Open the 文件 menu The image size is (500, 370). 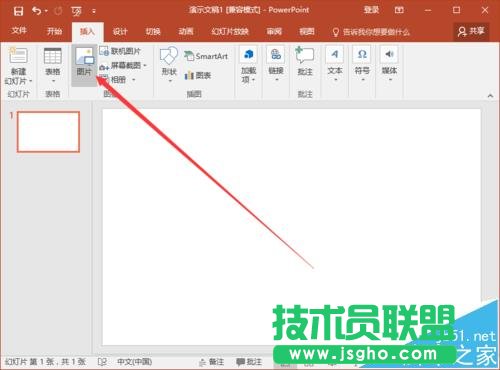19,31
